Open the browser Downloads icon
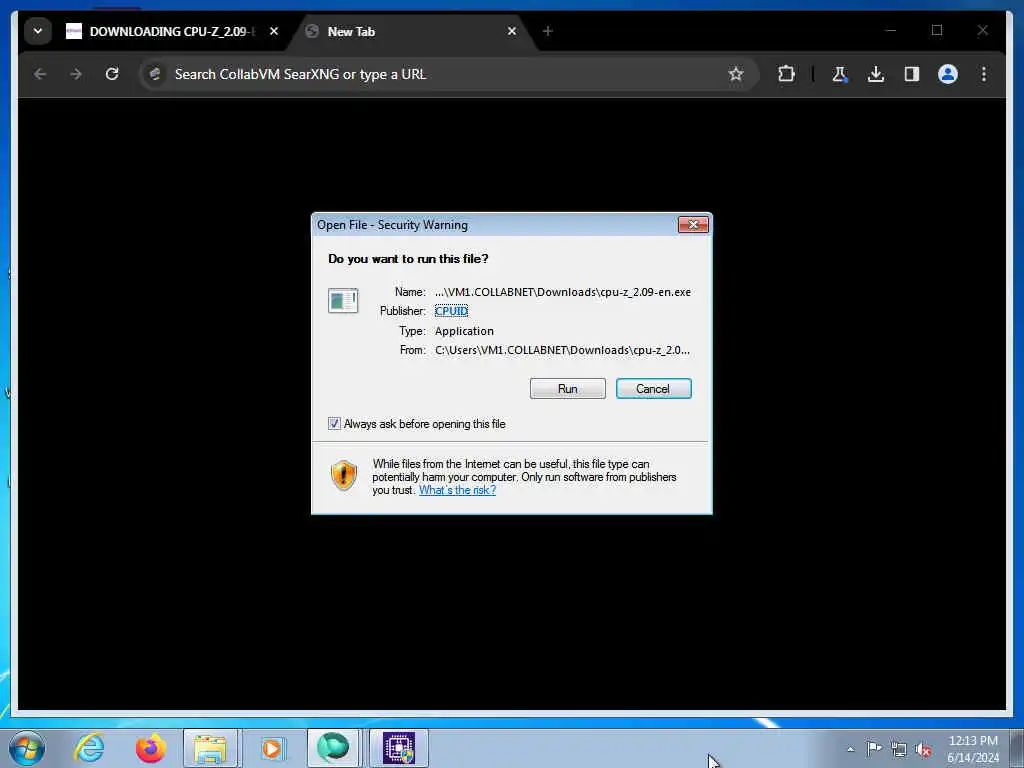 (876, 74)
